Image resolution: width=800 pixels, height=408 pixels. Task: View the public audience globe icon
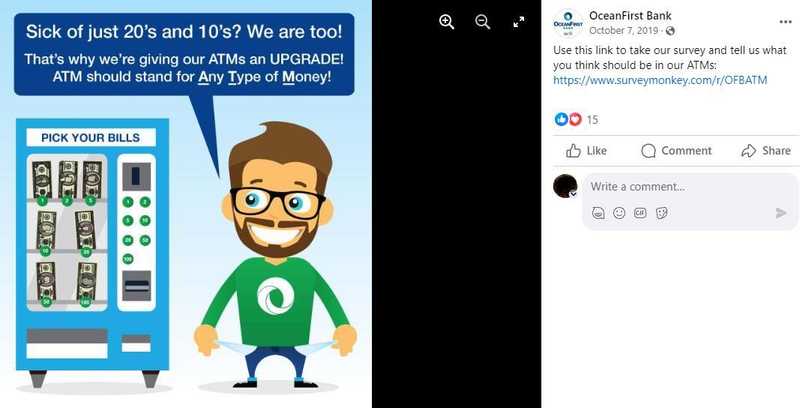coord(670,31)
